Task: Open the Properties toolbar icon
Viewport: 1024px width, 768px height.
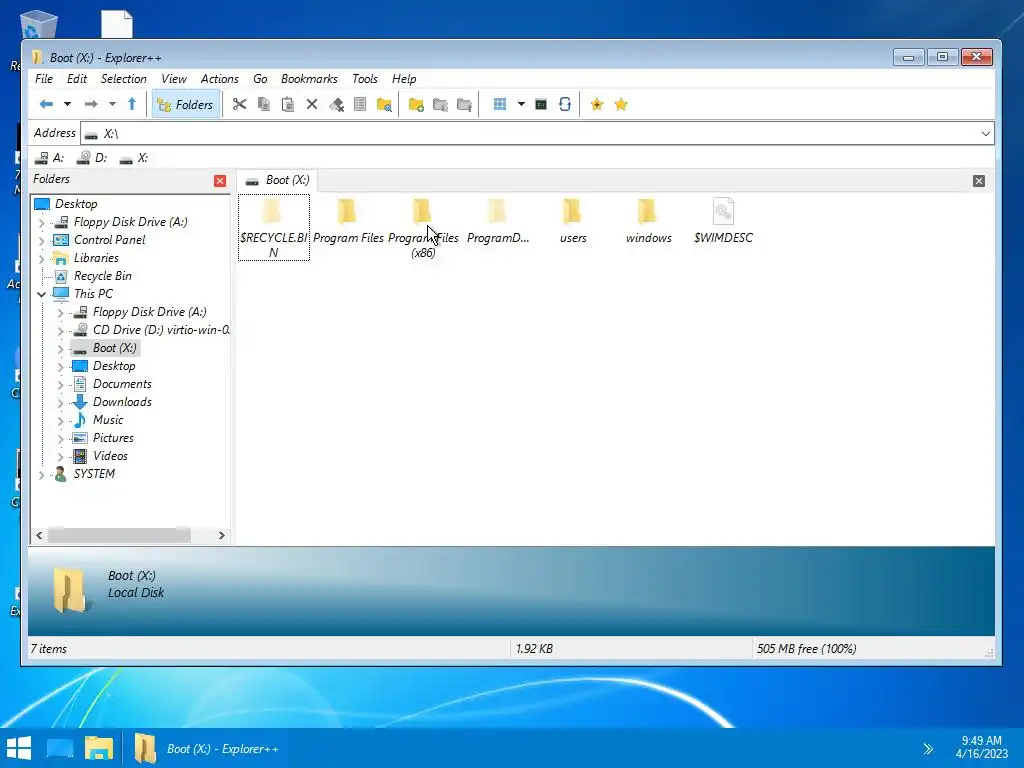Action: click(360, 104)
